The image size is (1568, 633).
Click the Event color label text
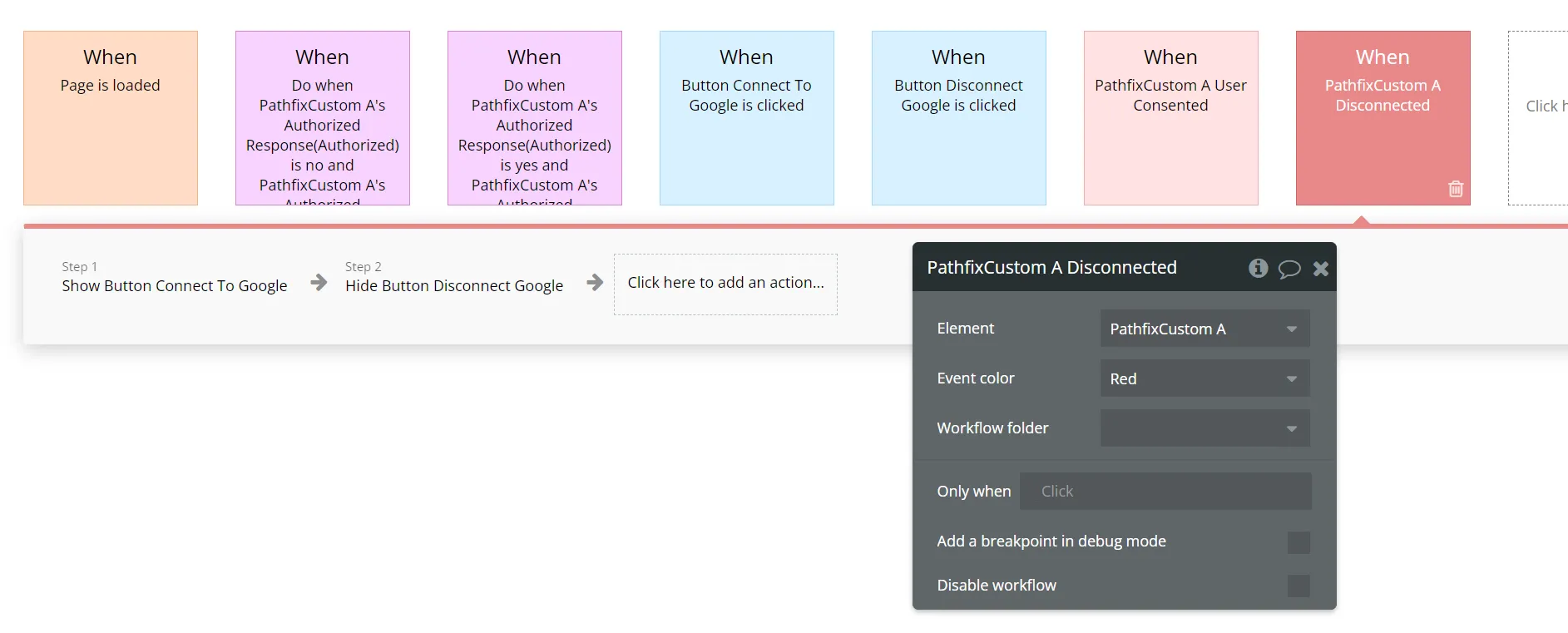(976, 378)
